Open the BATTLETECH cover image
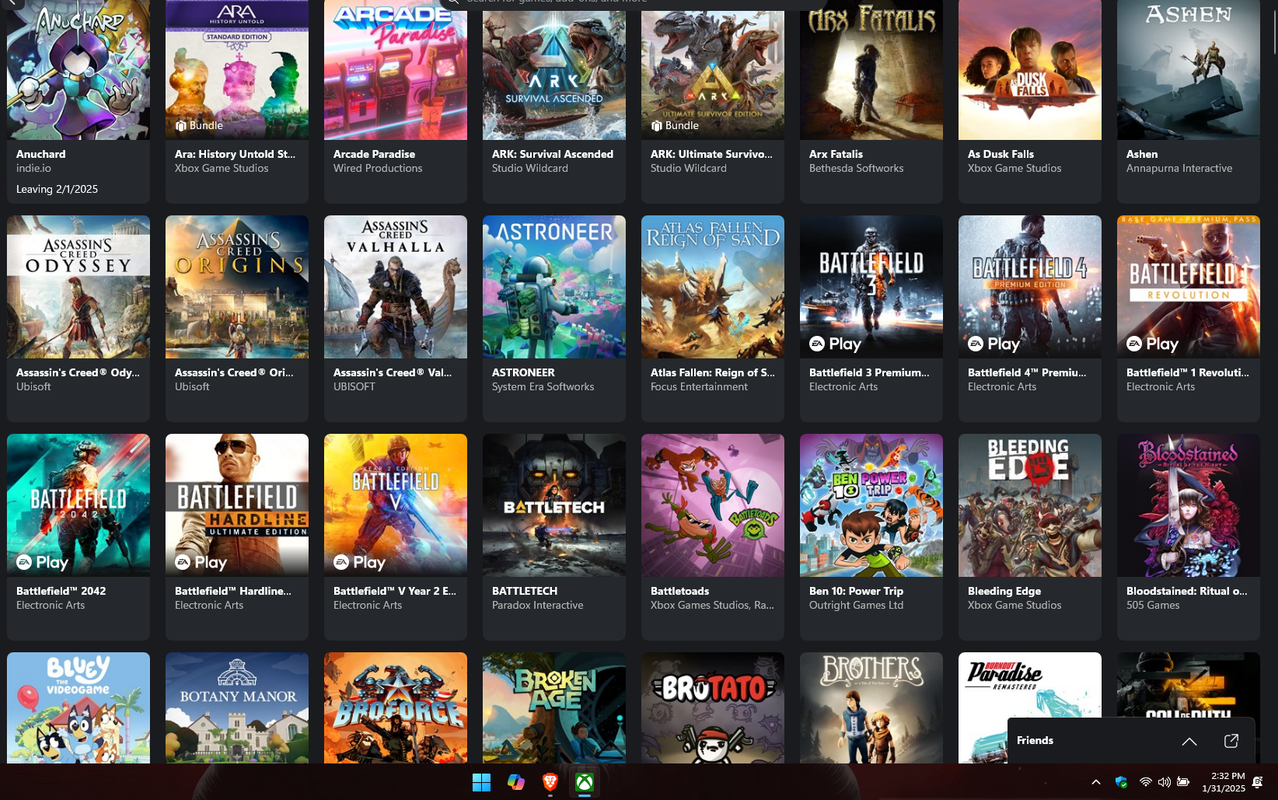The height and width of the screenshot is (800, 1278). tap(554, 505)
